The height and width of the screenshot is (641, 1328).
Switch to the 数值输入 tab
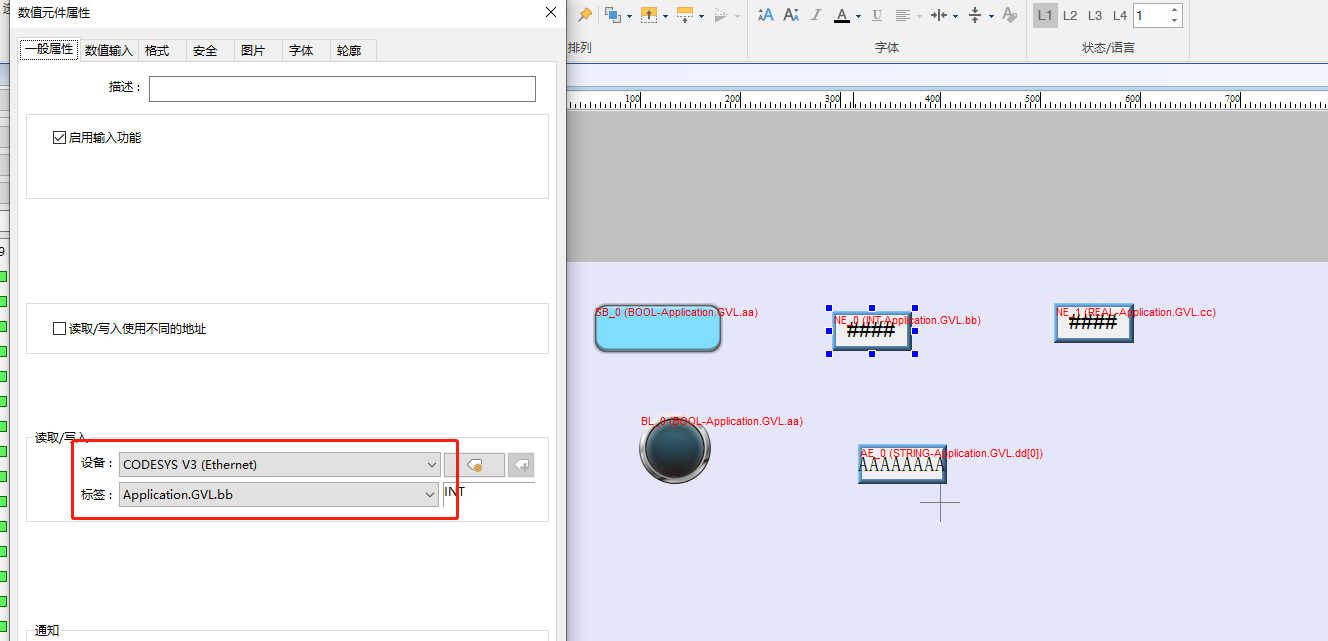point(108,50)
